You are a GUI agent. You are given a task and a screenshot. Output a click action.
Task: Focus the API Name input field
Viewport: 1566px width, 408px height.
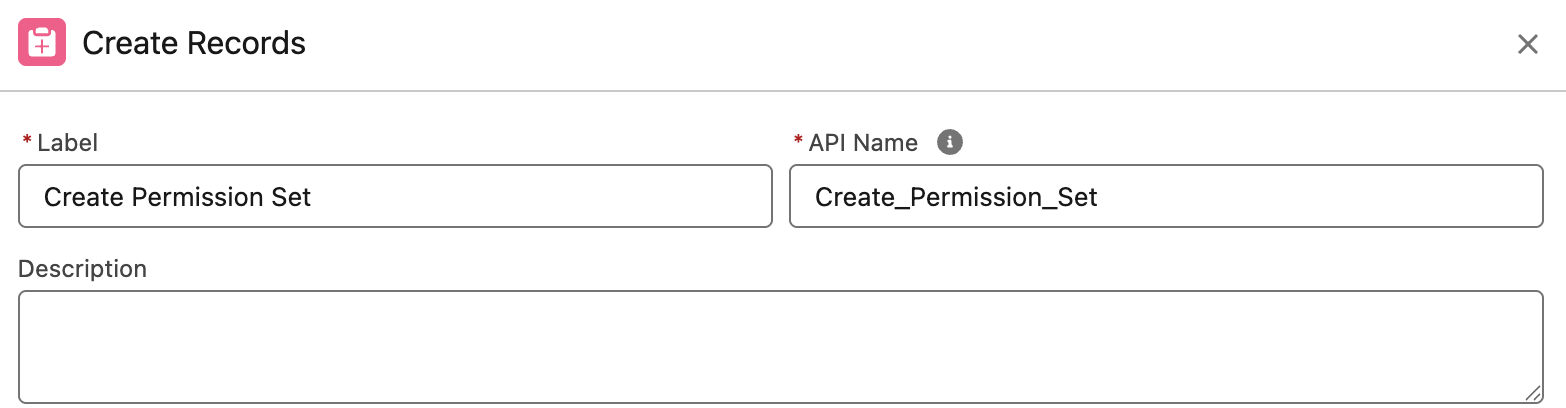1166,196
